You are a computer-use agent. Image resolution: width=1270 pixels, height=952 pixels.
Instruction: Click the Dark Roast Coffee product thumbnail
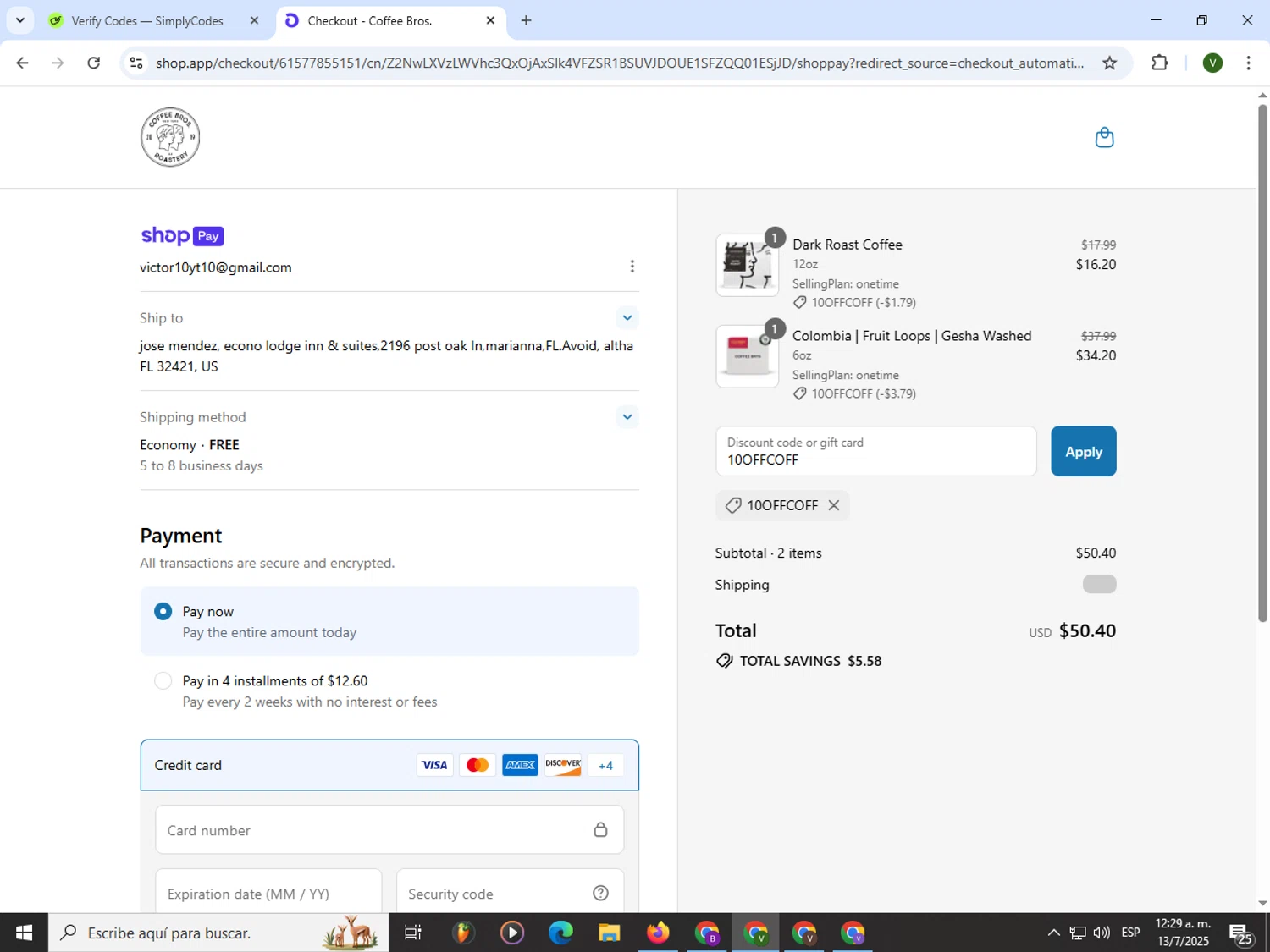[747, 265]
